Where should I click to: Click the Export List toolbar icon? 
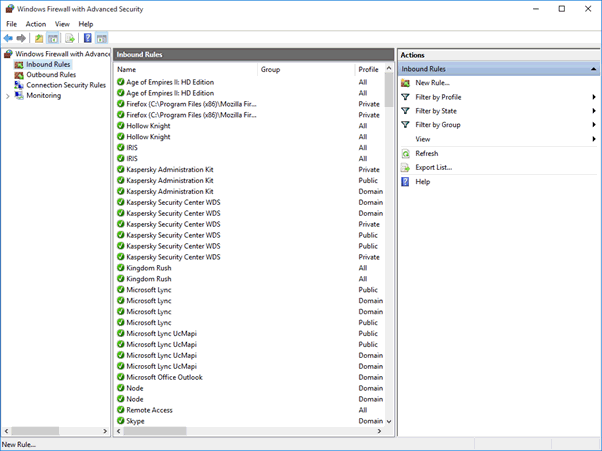[x=69, y=38]
